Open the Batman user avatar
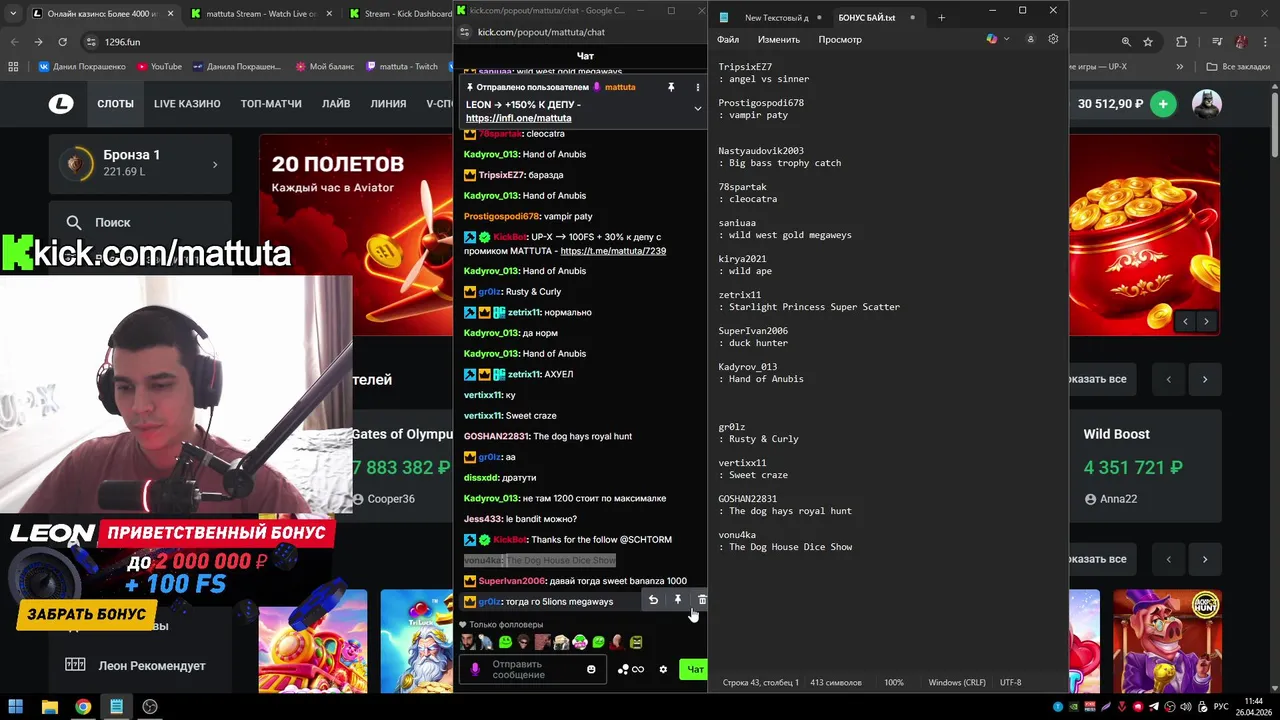The width and height of the screenshot is (1280, 720). 1206,103
